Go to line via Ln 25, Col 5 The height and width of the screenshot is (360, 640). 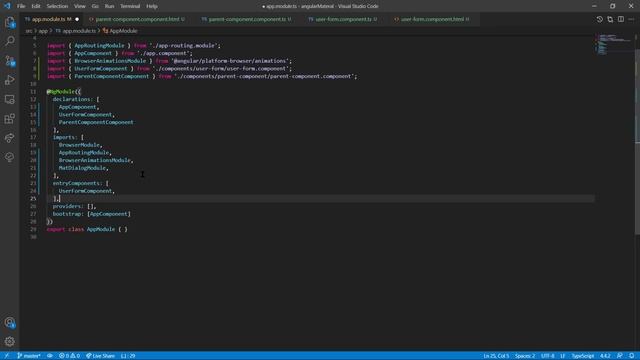[496, 356]
